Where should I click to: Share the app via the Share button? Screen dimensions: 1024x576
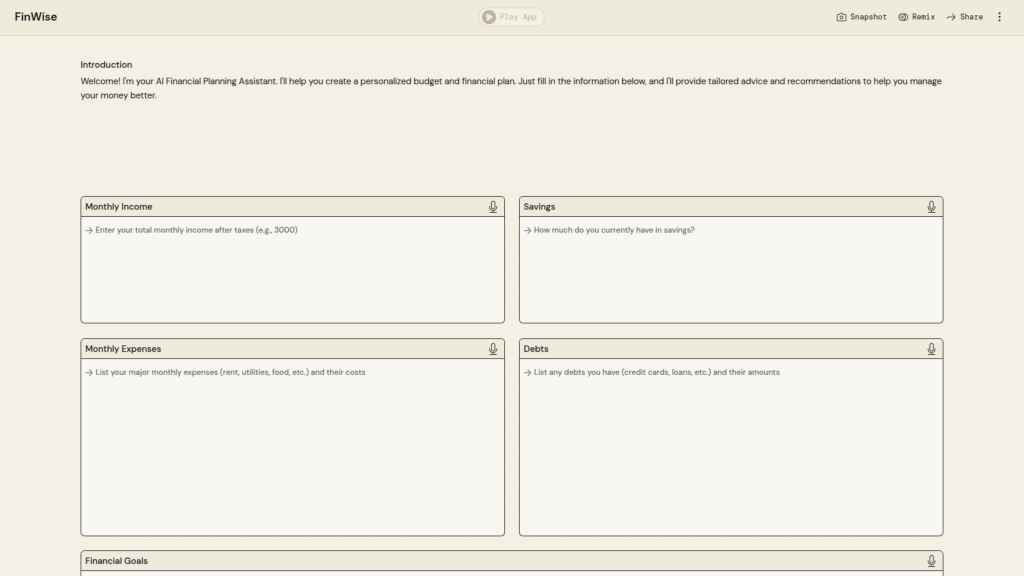964,17
